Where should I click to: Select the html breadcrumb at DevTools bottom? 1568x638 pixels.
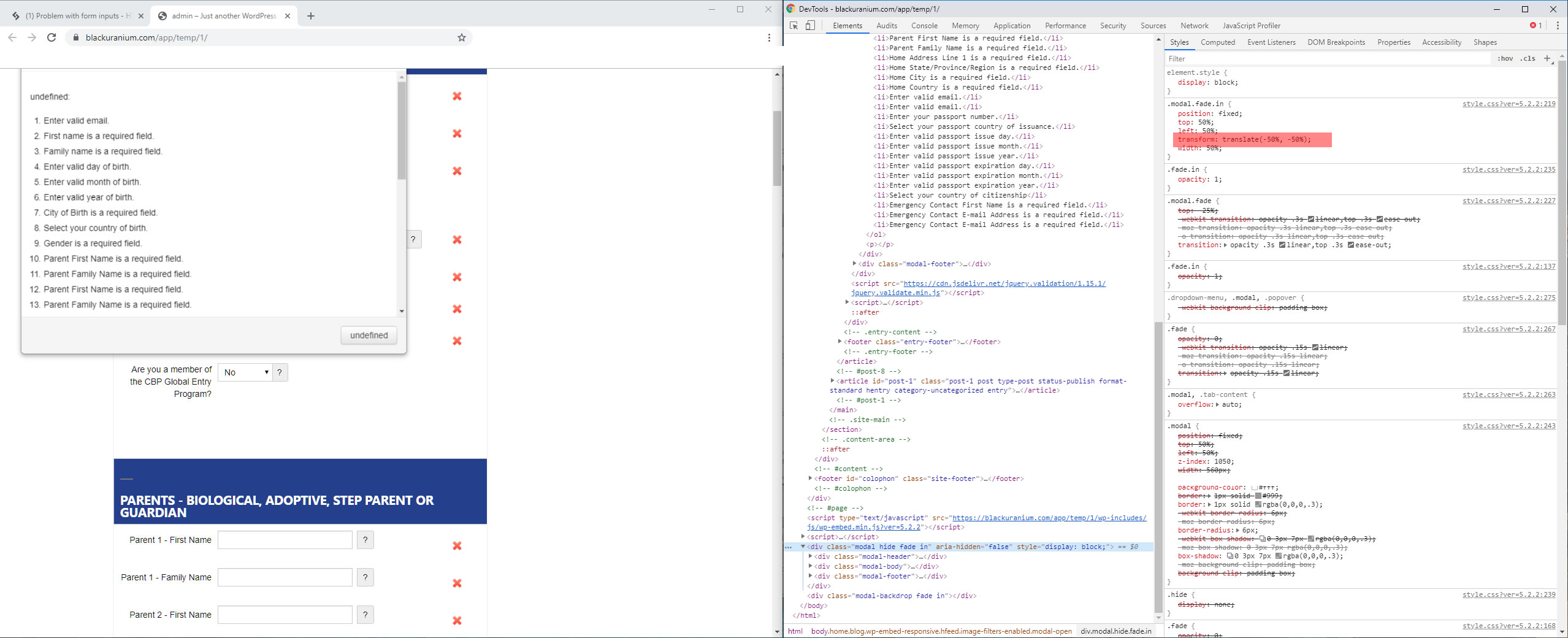coord(795,631)
